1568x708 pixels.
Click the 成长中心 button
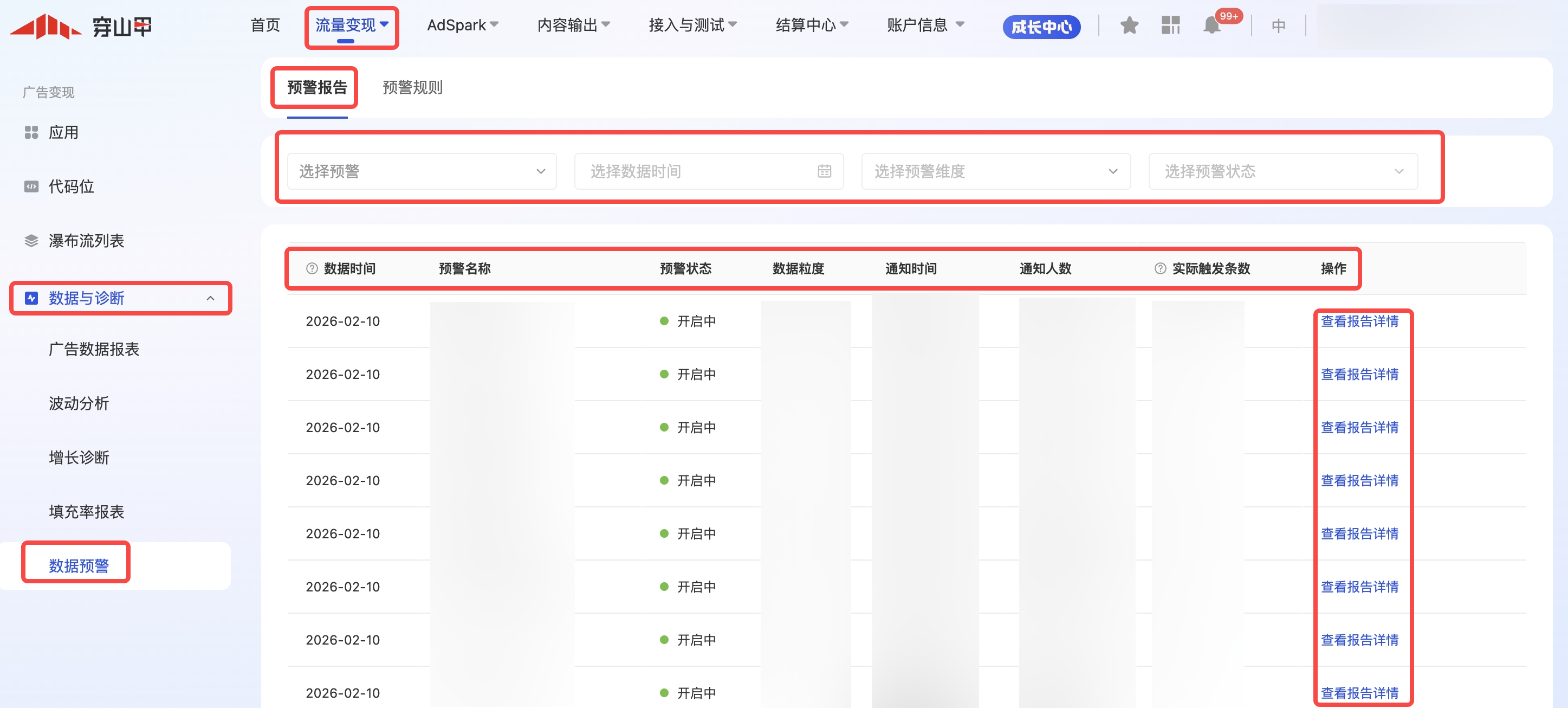pyautogui.click(x=1041, y=27)
